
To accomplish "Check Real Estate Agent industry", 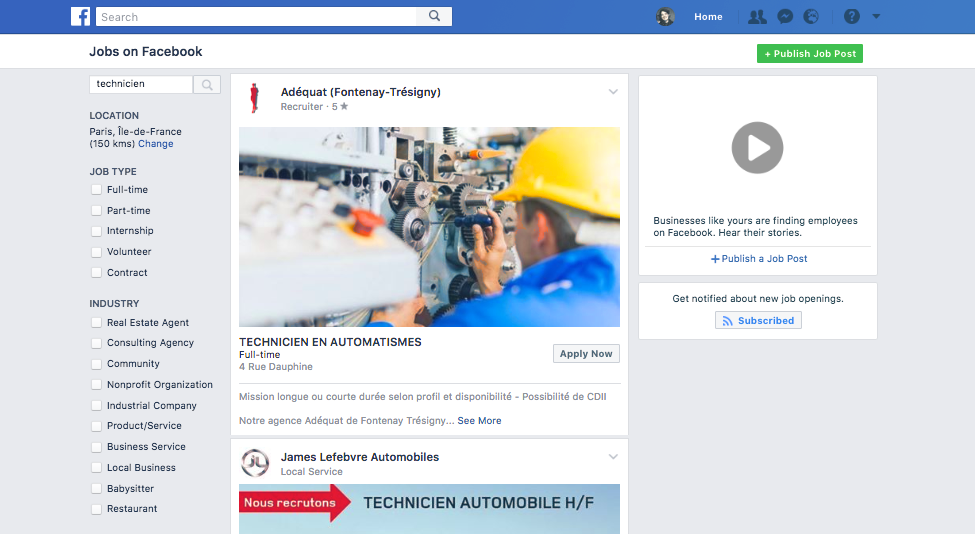I will coord(96,323).
